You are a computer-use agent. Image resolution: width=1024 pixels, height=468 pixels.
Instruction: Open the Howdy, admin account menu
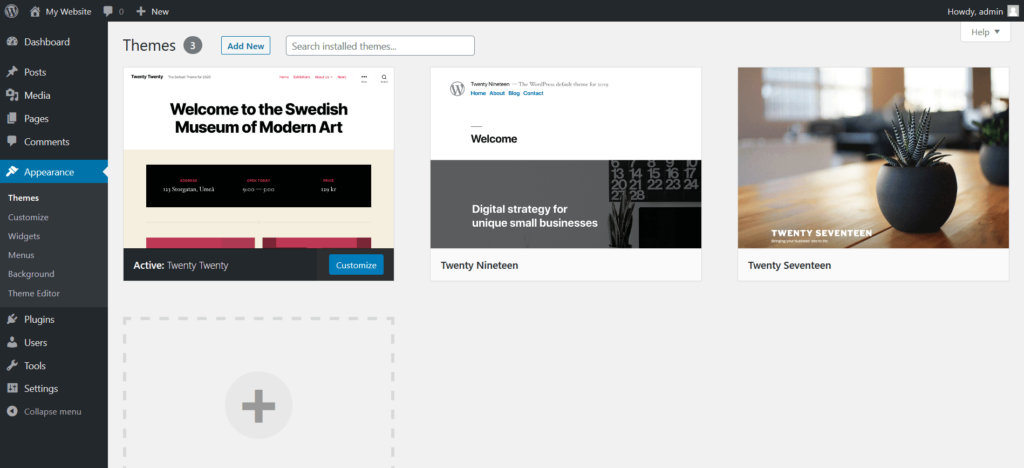pos(982,11)
